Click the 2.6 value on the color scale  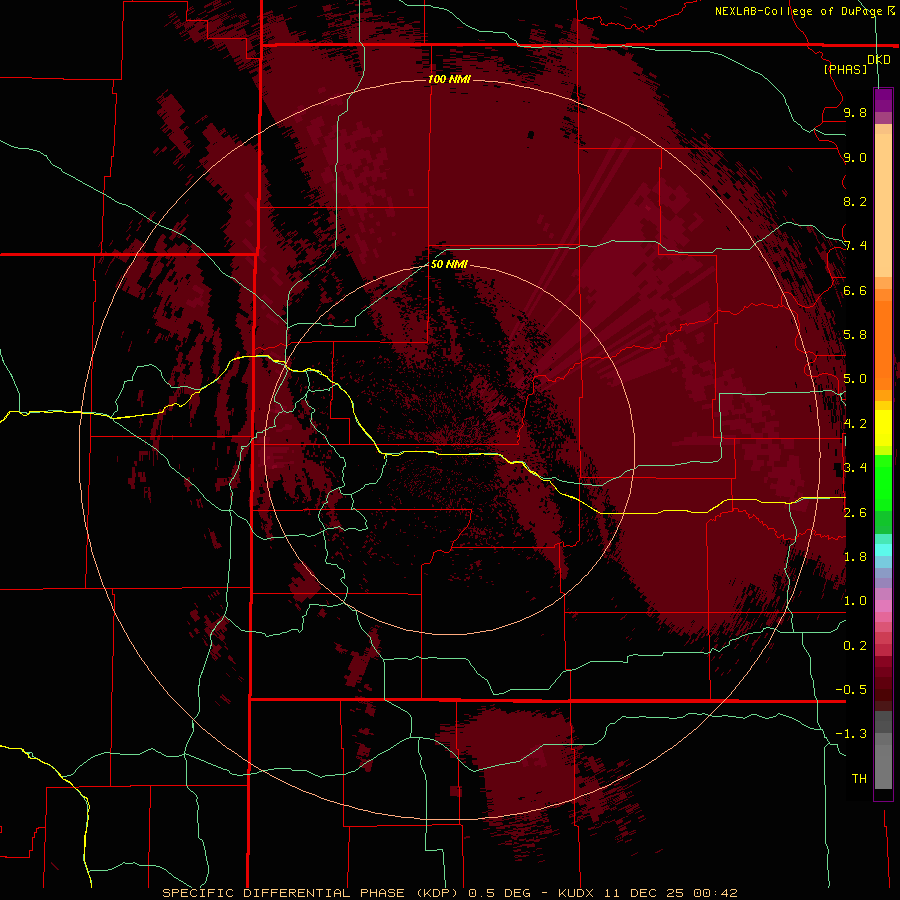(855, 513)
